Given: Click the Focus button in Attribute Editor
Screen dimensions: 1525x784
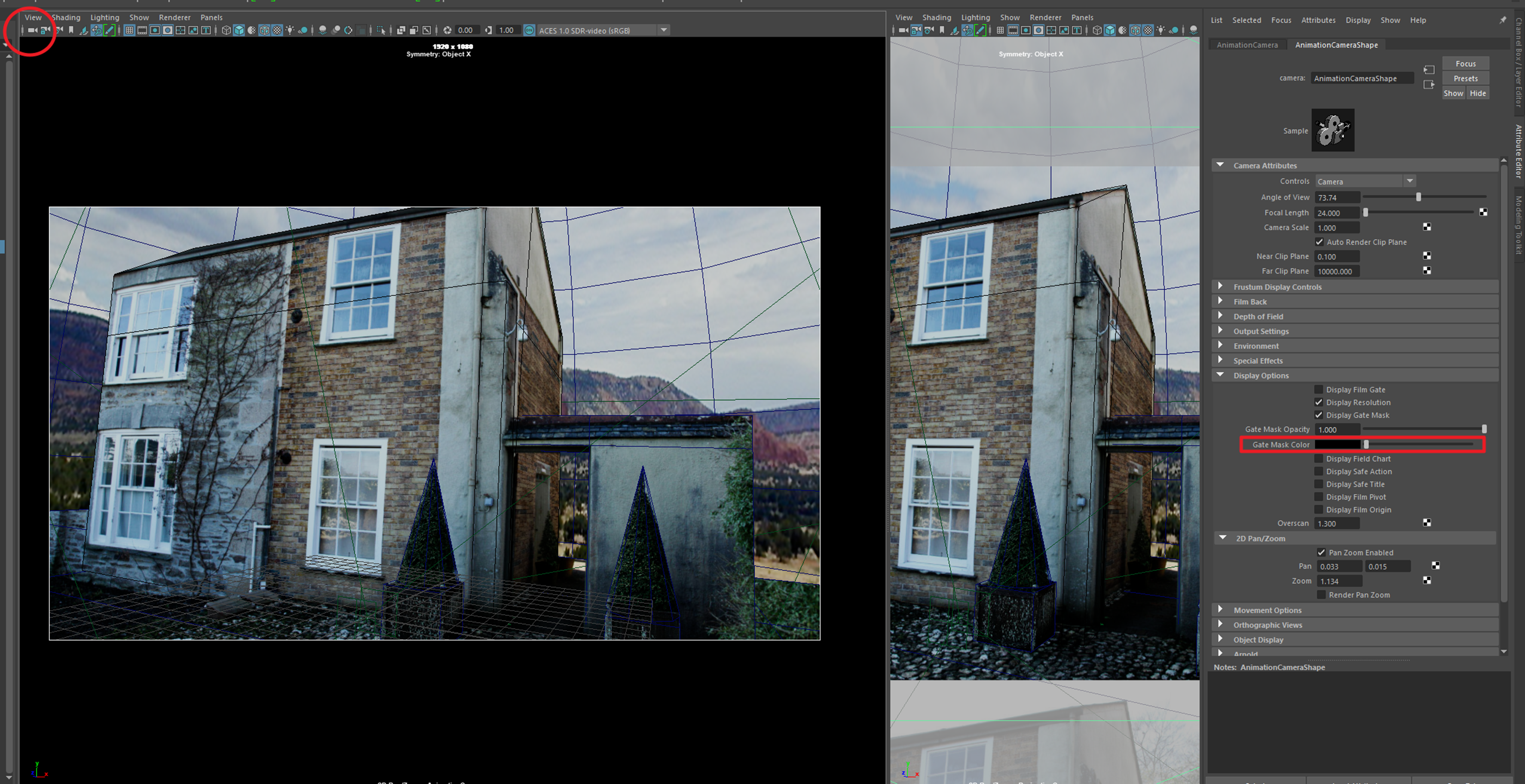Looking at the screenshot, I should click(1465, 63).
